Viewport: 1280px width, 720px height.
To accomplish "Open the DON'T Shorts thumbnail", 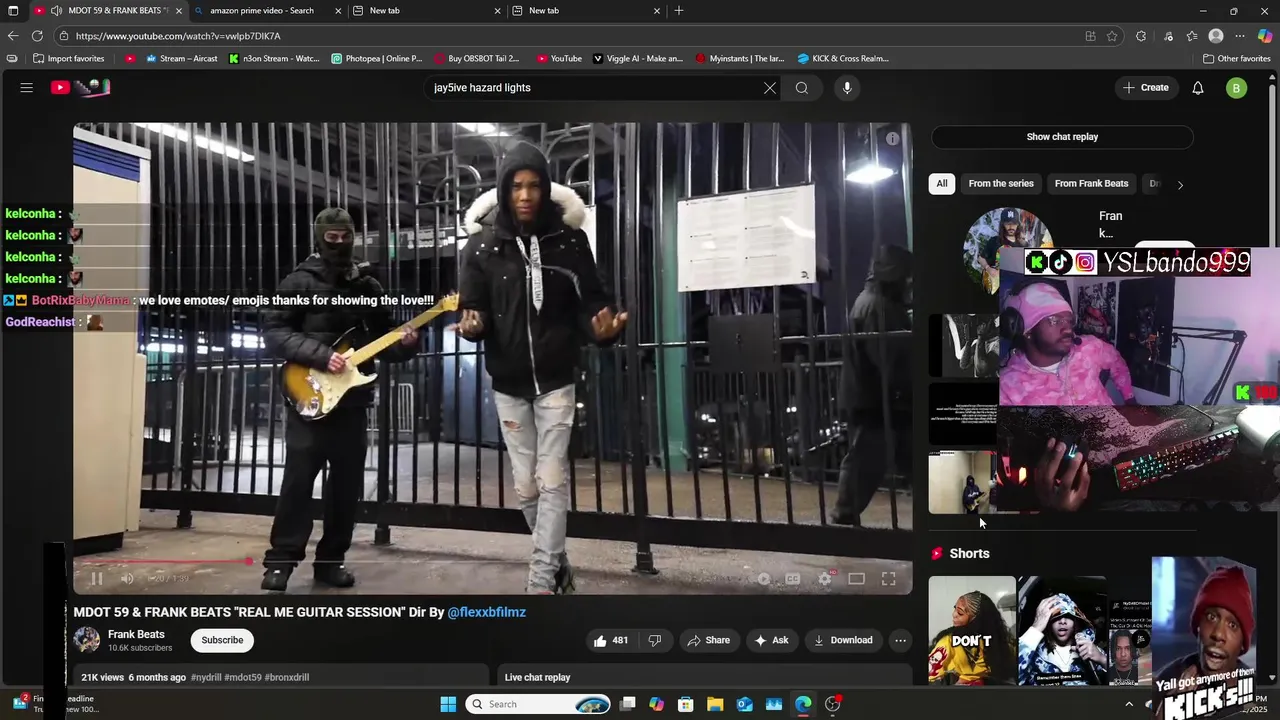I will point(972,630).
